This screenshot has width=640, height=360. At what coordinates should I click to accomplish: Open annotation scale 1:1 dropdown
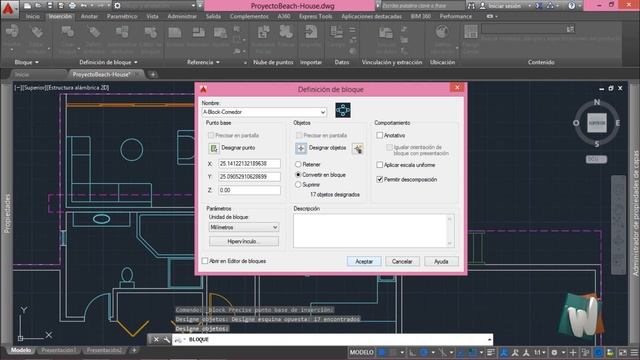click(540, 352)
